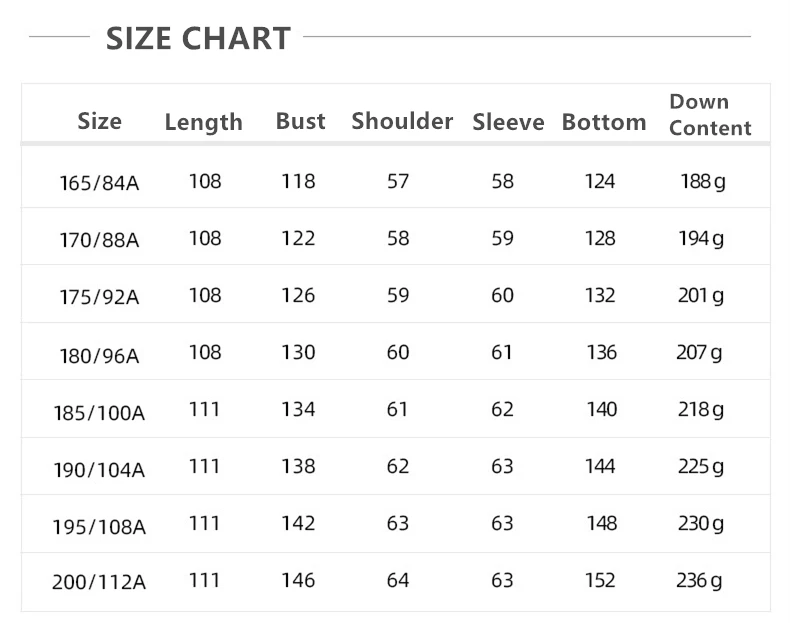
Task: Click the Bottom column header
Action: (x=604, y=122)
